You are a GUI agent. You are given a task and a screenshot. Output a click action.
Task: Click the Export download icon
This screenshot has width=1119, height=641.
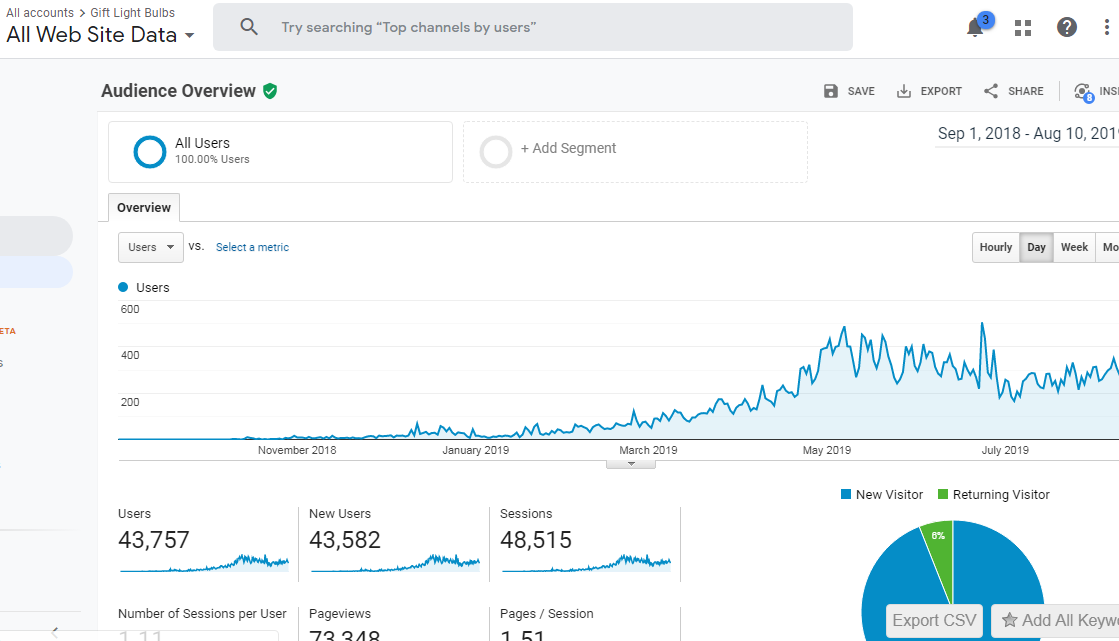[x=904, y=91]
